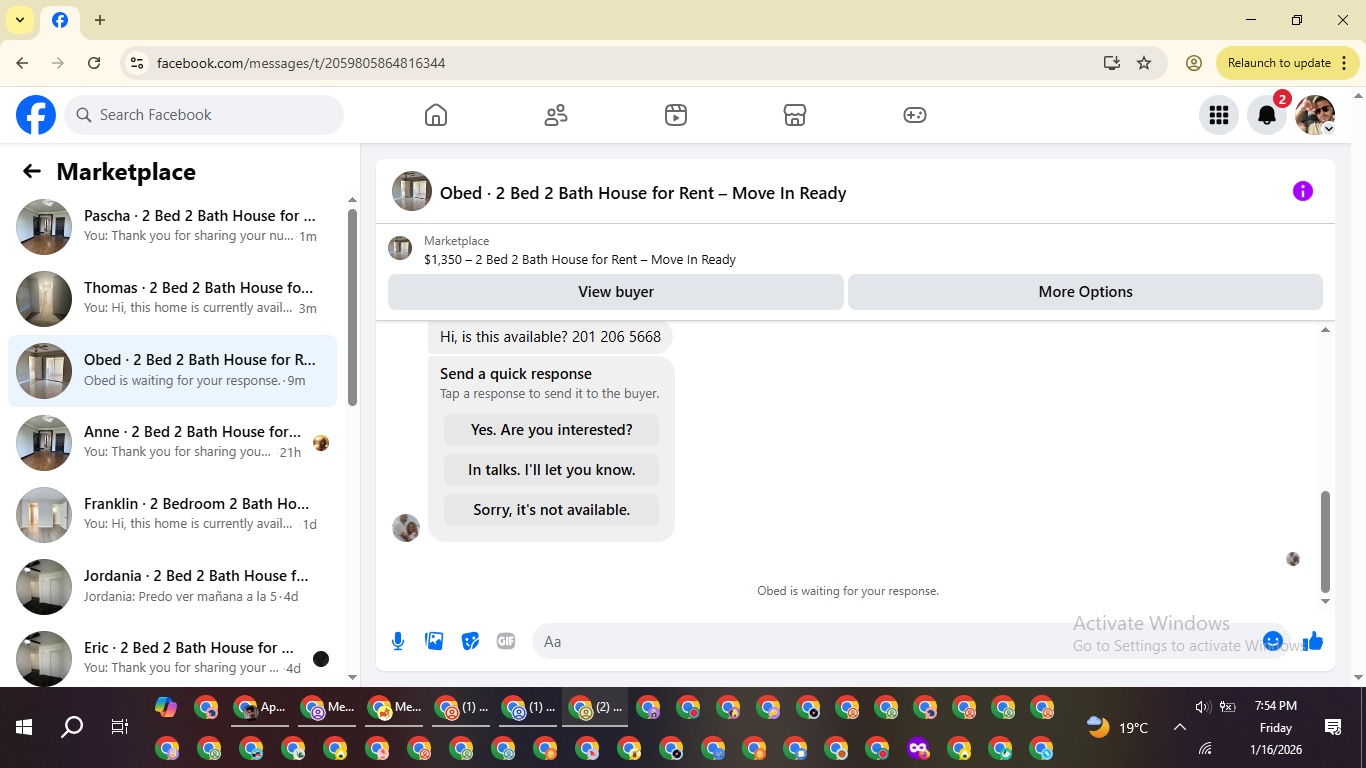
Task: Click View buyer button
Action: tap(616, 292)
